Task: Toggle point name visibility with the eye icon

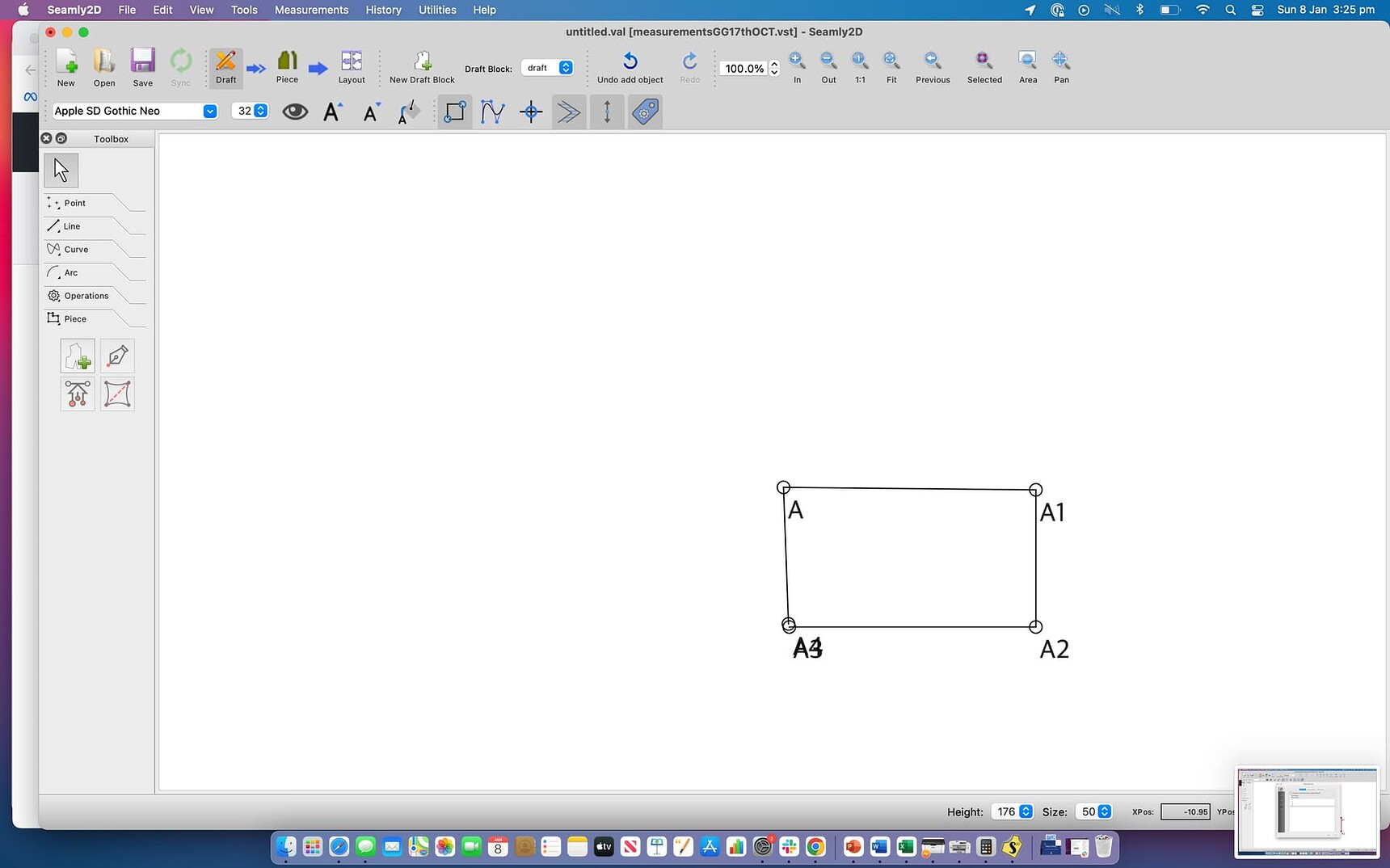Action: coord(294,111)
